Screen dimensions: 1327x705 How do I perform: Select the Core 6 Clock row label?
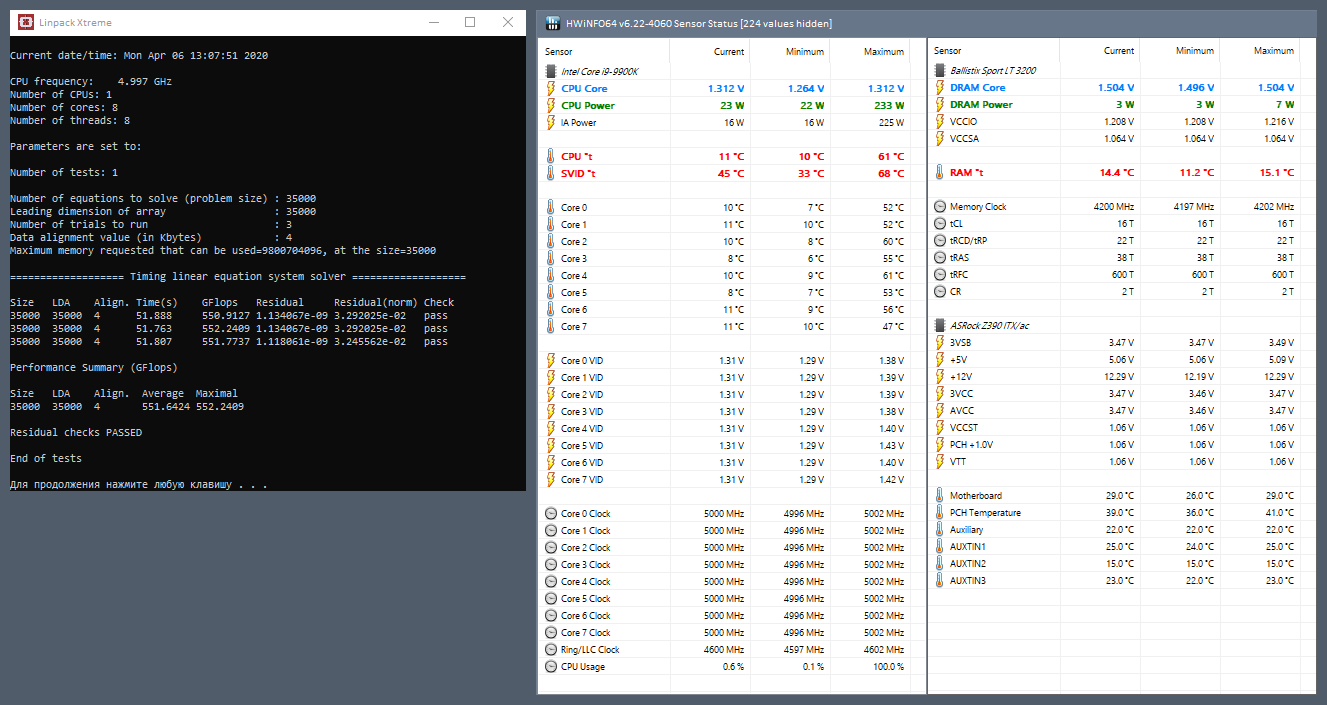pyautogui.click(x=586, y=615)
